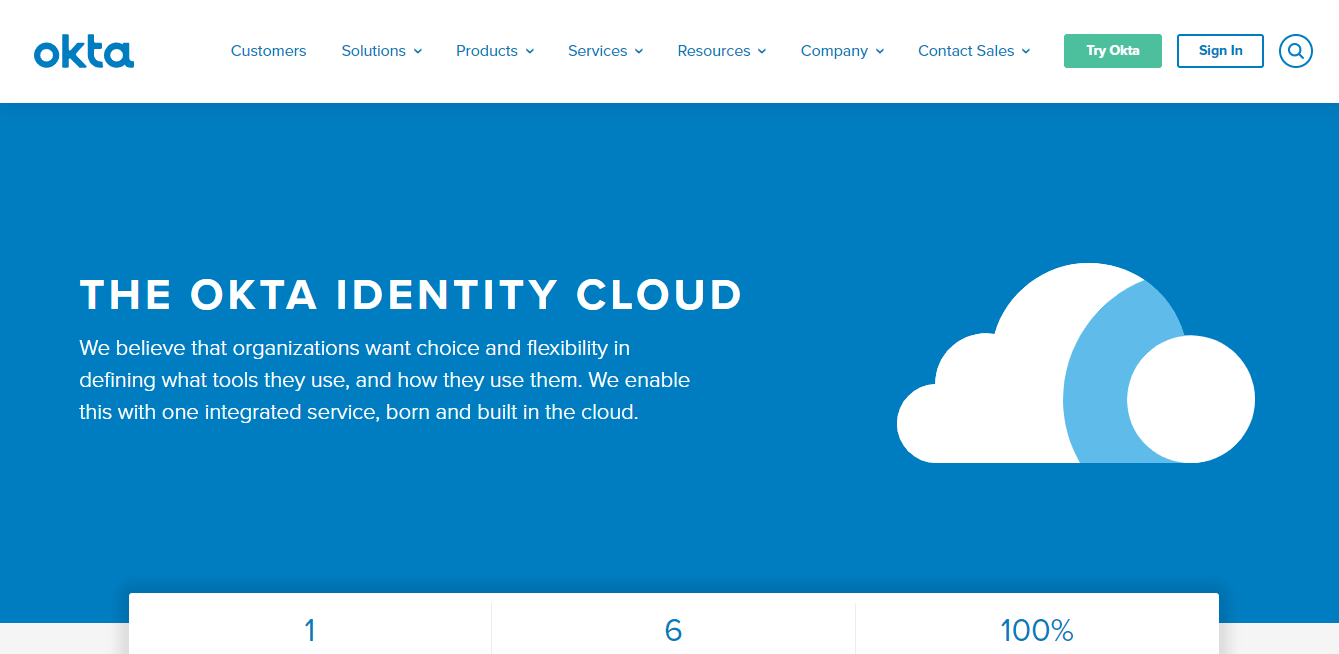Click the paragraph starting "We believe that organizations"
This screenshot has width=1339, height=654.
(385, 380)
